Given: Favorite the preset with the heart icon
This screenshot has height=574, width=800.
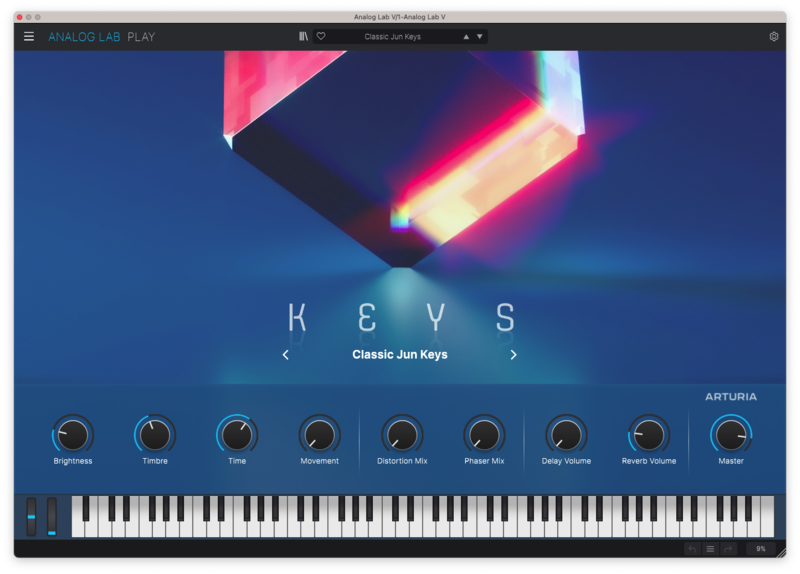Looking at the screenshot, I should (321, 37).
